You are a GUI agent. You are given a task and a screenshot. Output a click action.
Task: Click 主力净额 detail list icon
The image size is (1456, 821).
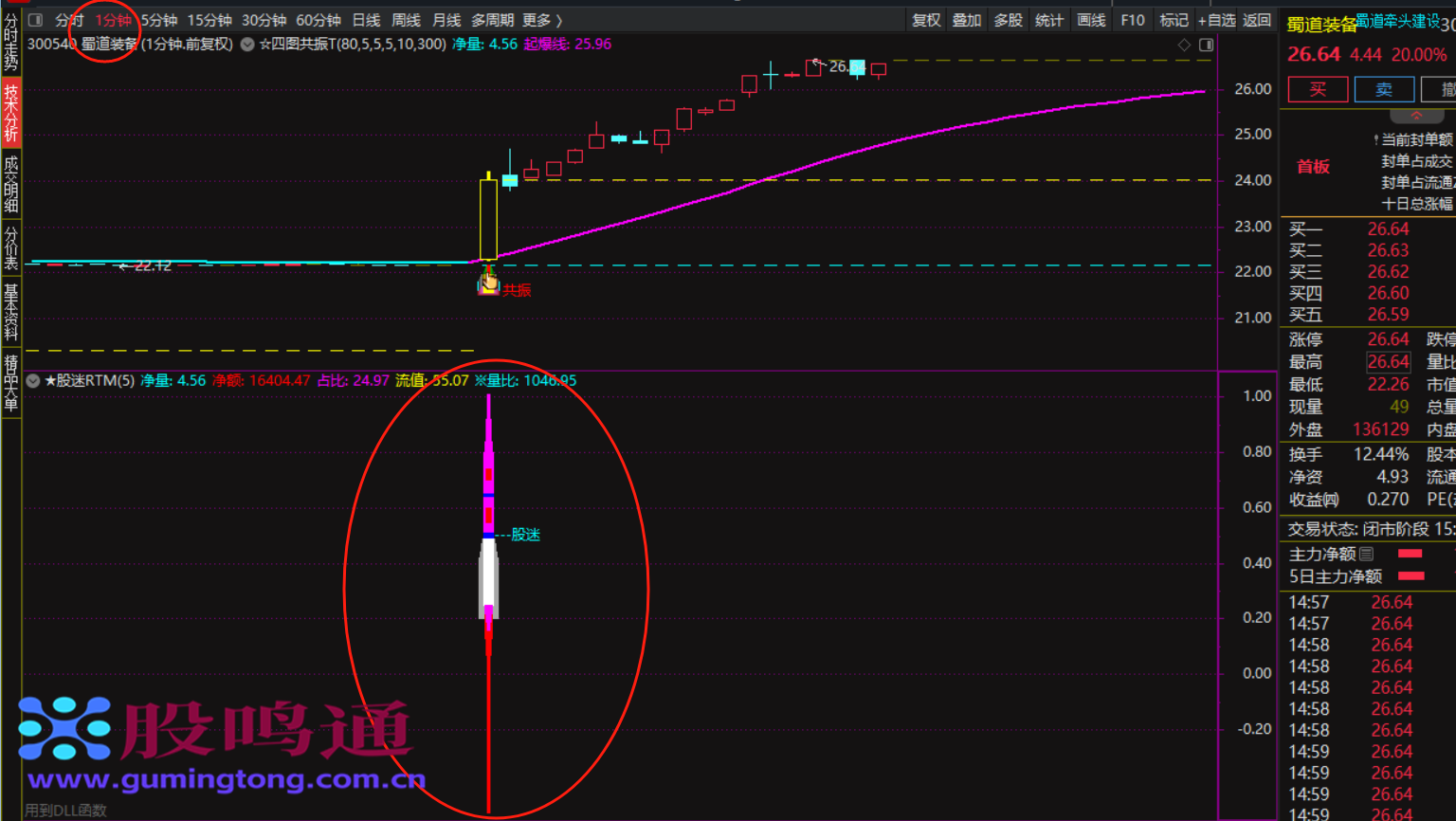click(x=1366, y=554)
